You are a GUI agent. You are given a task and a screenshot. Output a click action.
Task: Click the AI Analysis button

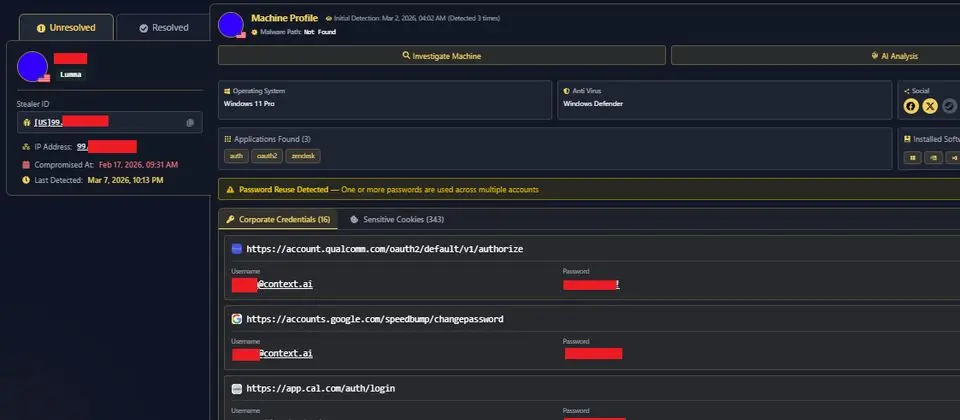pos(816,56)
